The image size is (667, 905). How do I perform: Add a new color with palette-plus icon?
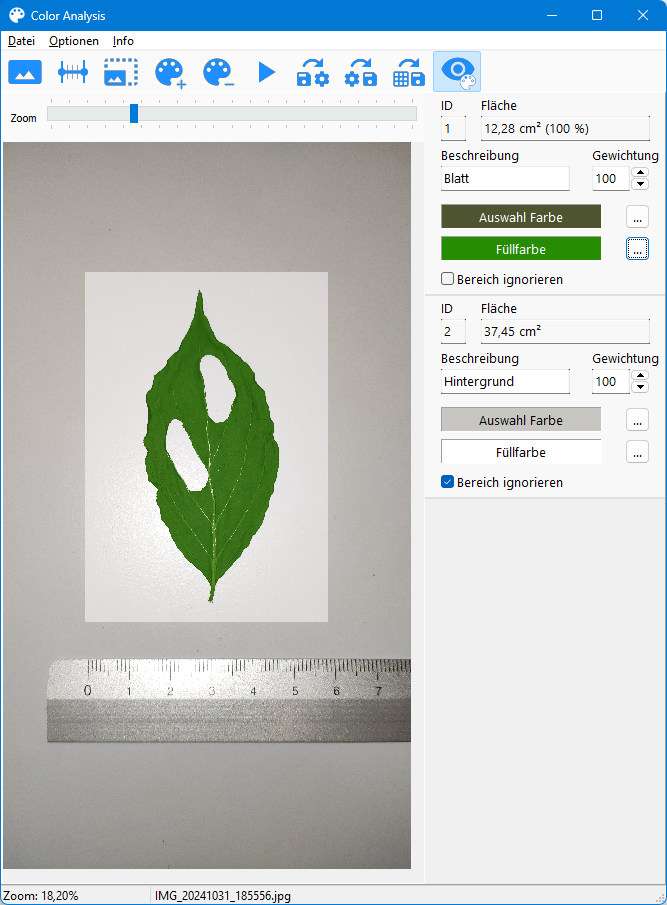click(x=170, y=72)
